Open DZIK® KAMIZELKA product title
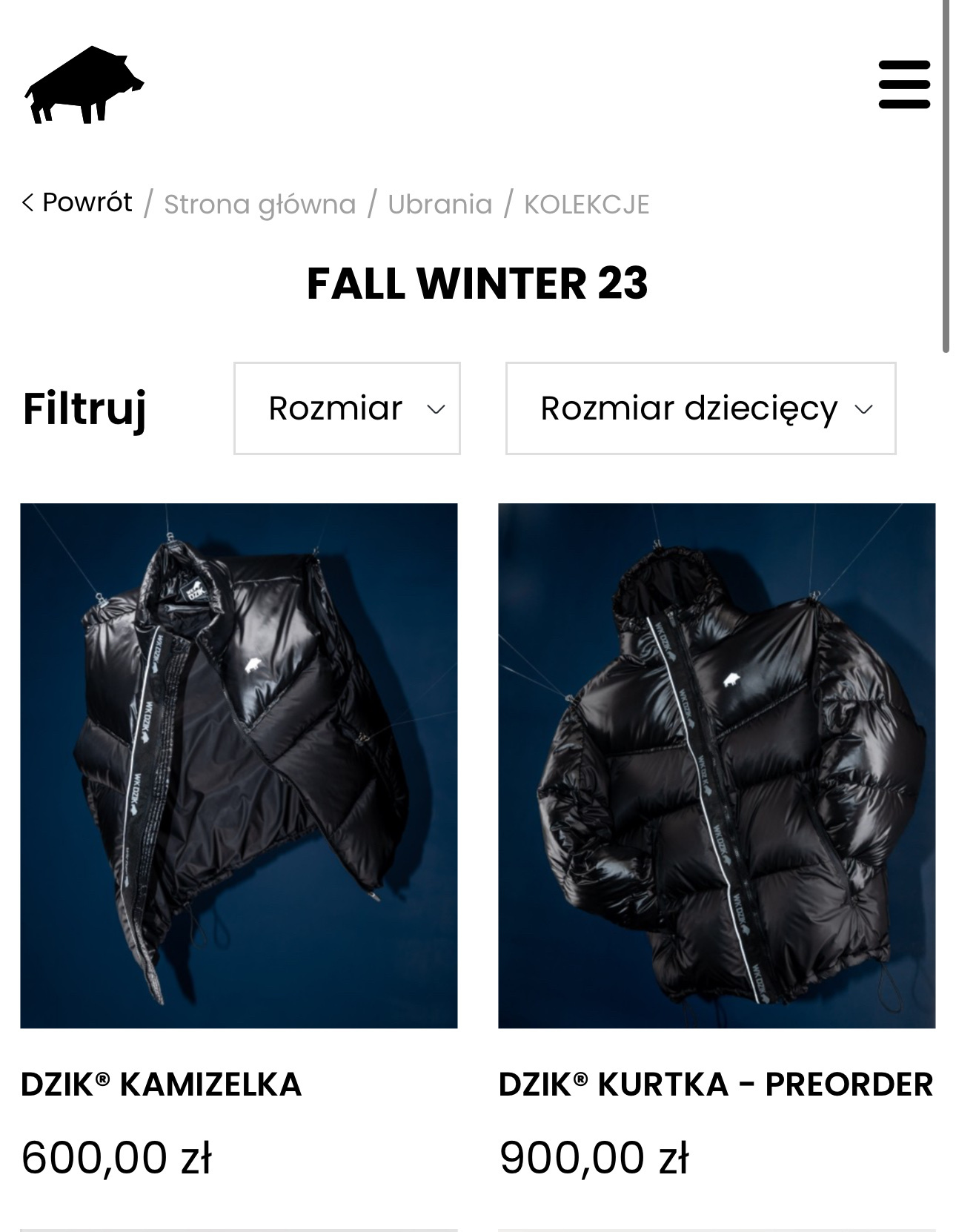956x1232 pixels. coord(161,1084)
